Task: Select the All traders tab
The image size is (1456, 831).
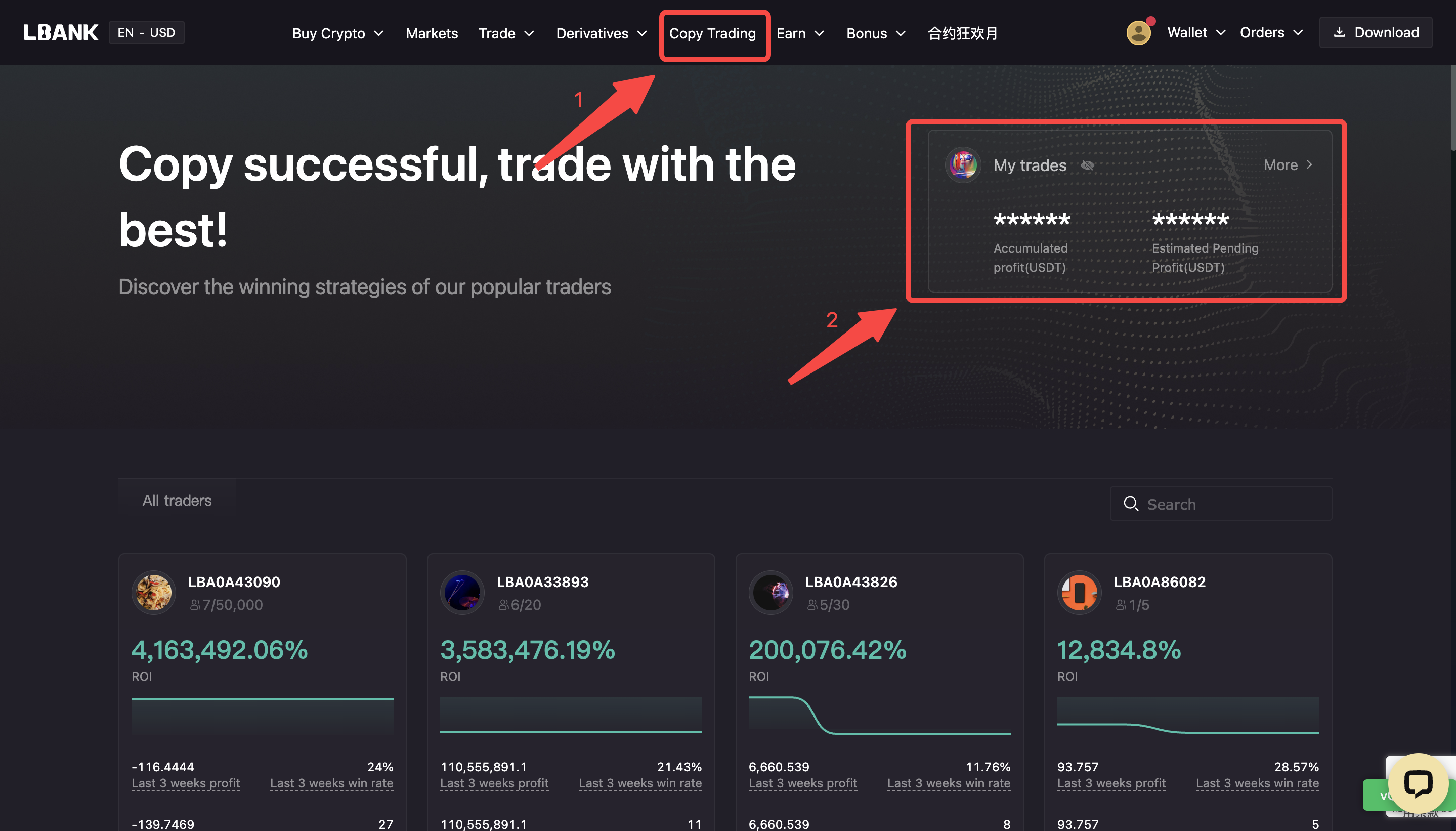Action: coord(177,501)
